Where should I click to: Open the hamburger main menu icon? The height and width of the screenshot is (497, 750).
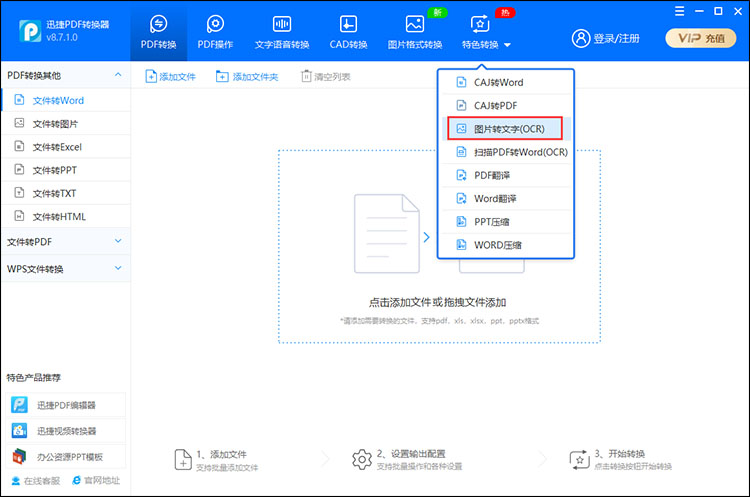[679, 11]
